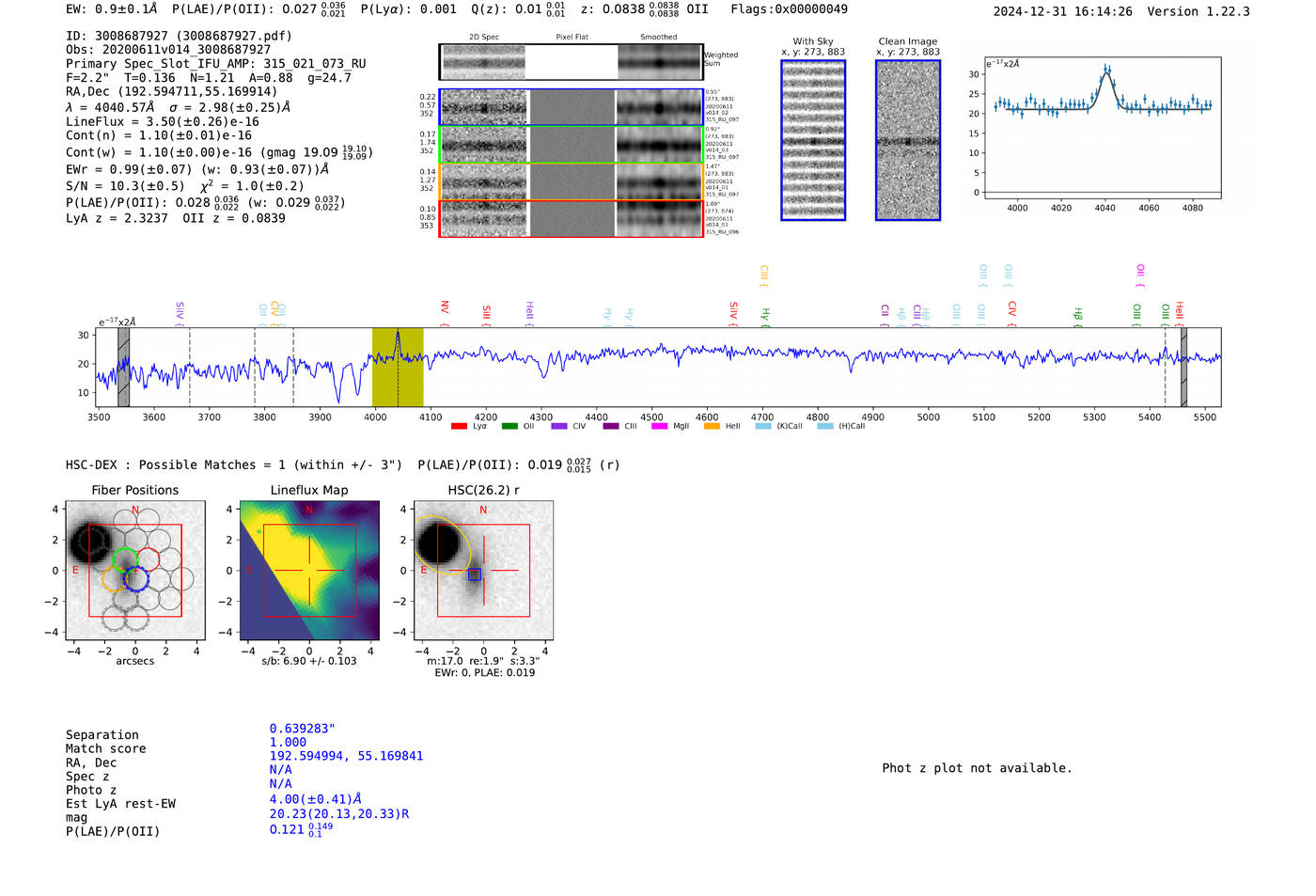Click the hatched gray band near 5460 Å
This screenshot has width=1316, height=896.
tap(1183, 368)
